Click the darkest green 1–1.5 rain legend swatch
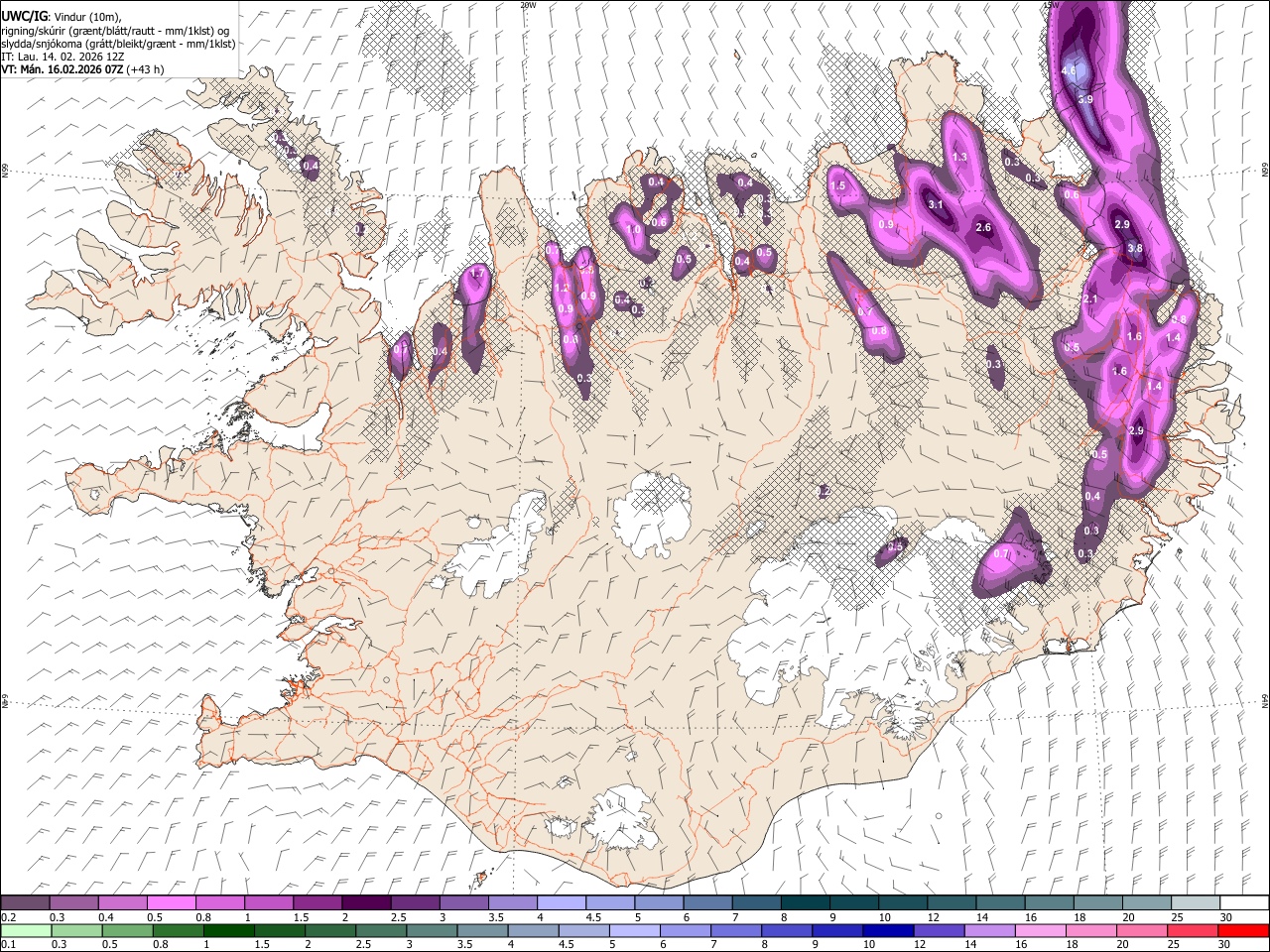The height and width of the screenshot is (952, 1270). (x=229, y=930)
